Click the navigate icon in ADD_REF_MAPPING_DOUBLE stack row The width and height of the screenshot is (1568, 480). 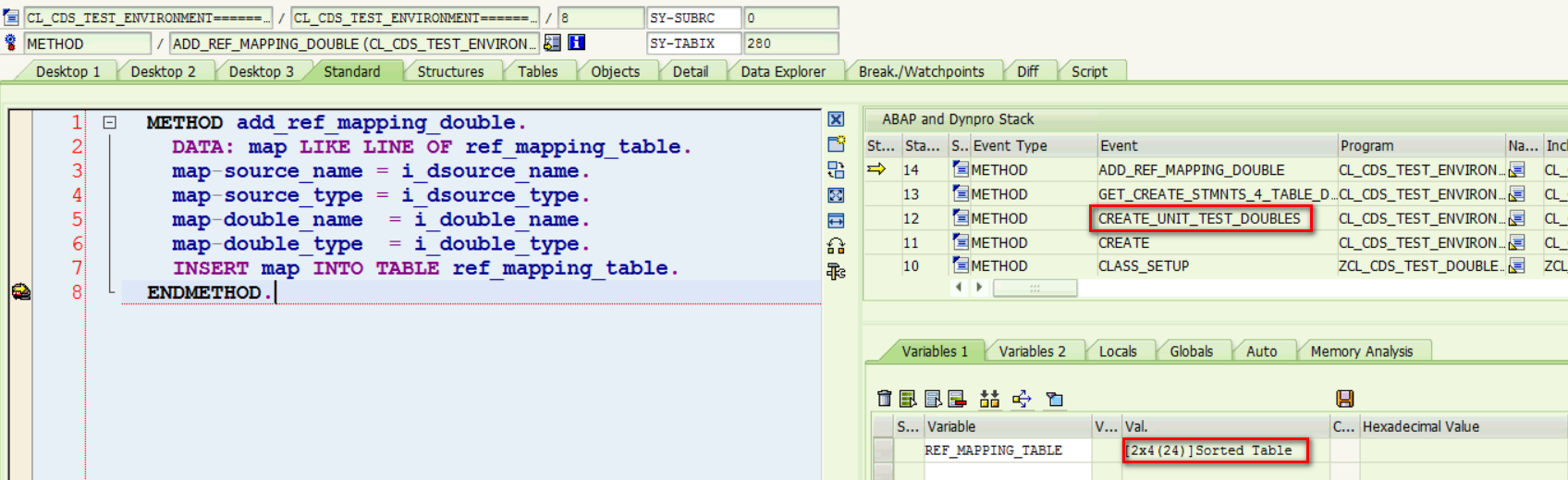click(x=1516, y=170)
